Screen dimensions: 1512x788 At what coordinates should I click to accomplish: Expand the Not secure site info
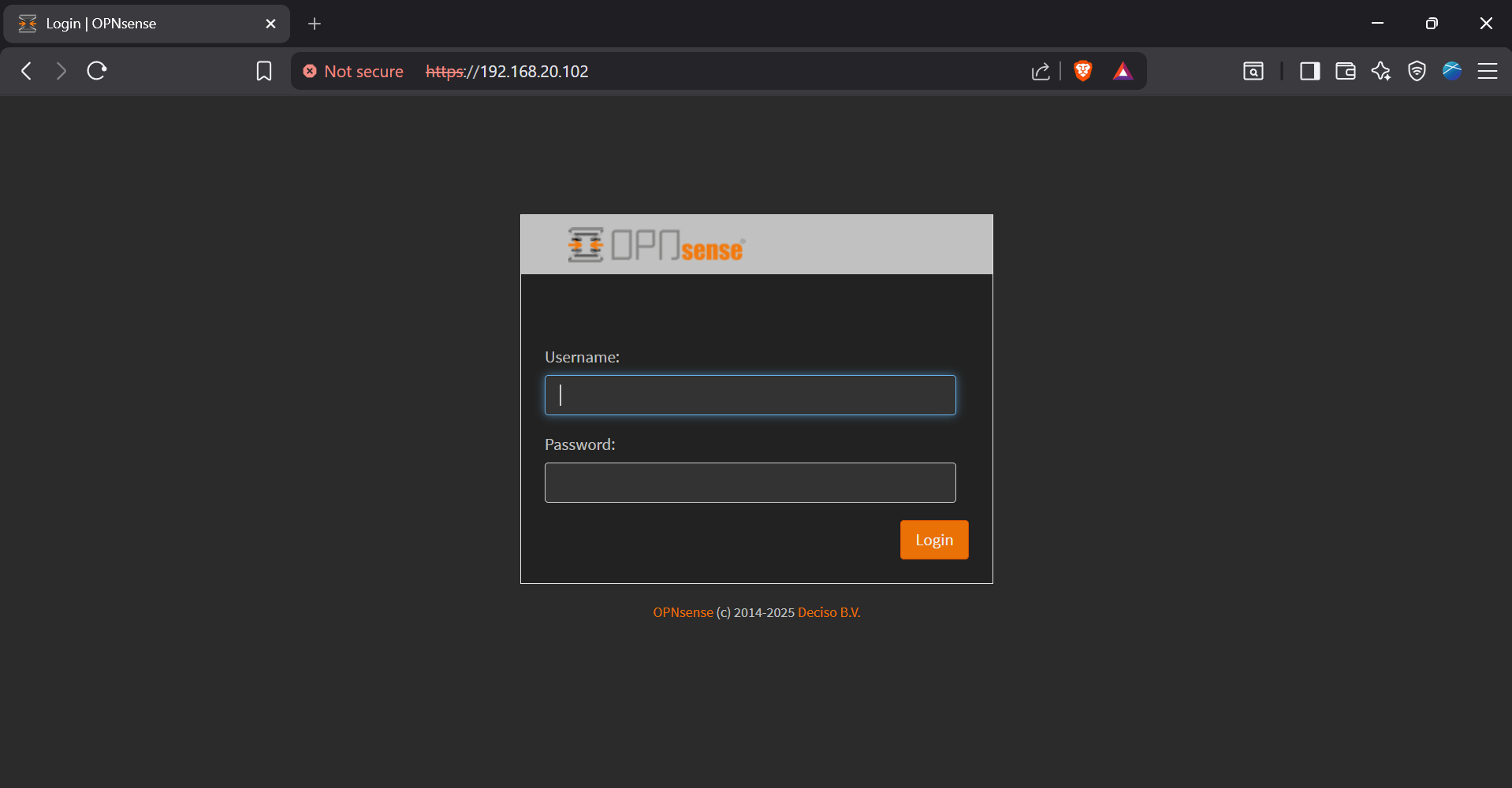pos(354,72)
